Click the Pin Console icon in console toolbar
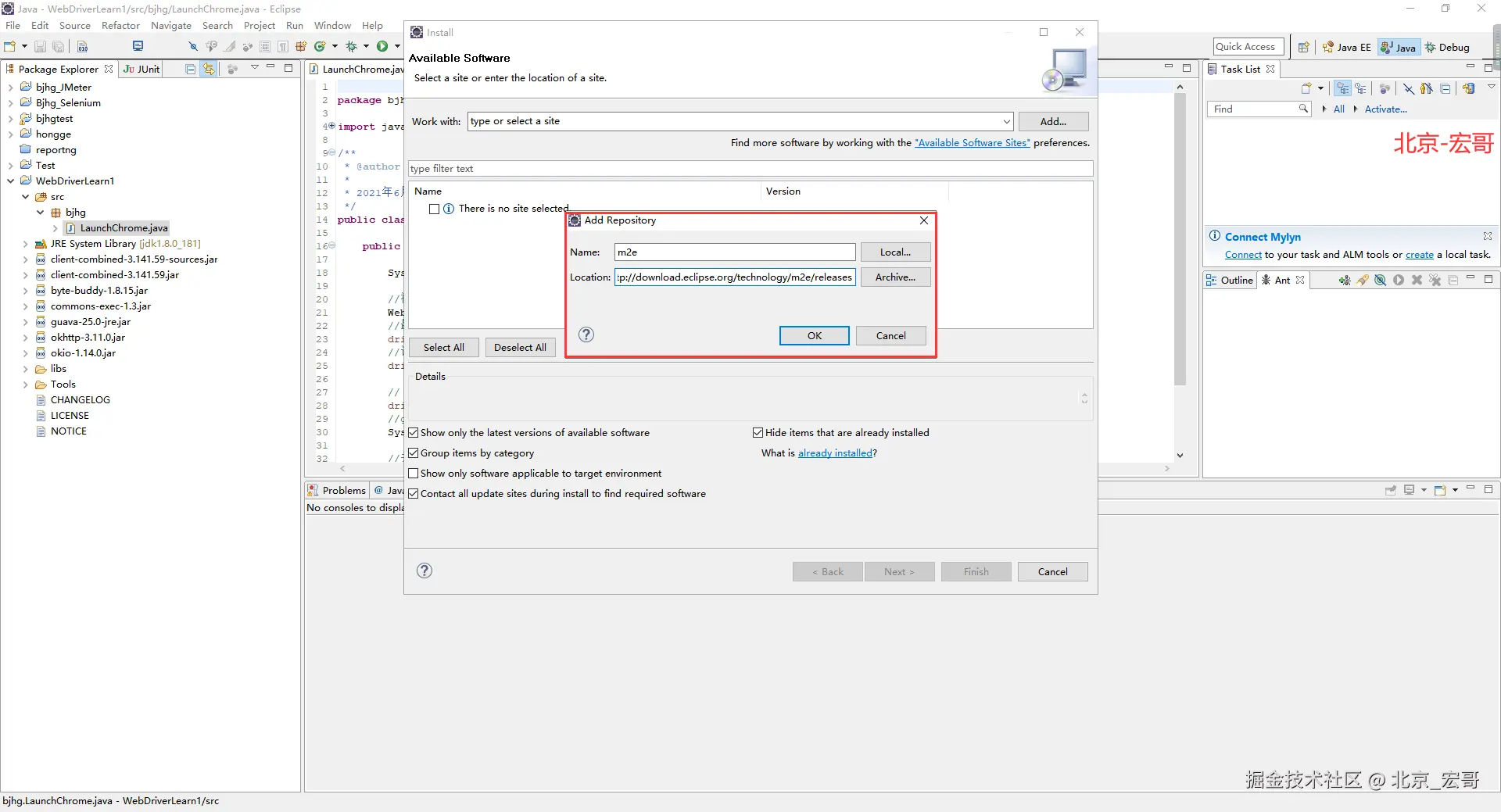1501x812 pixels. 1391,490
